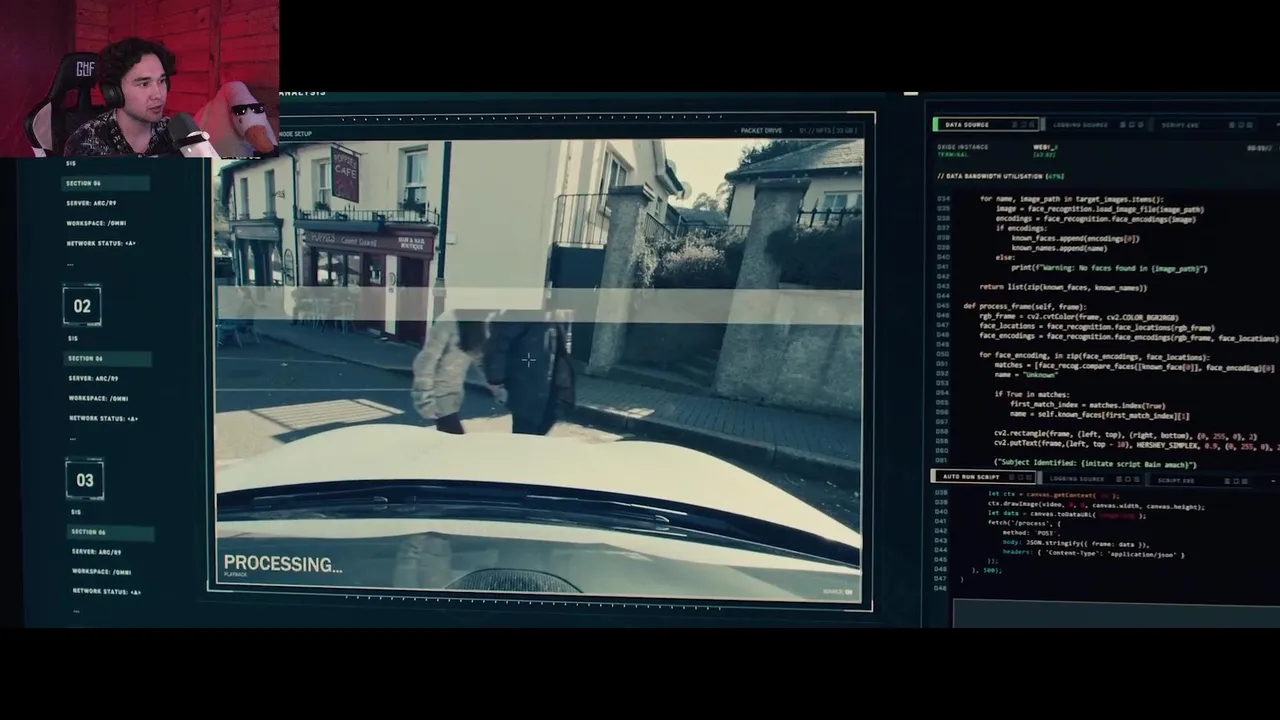This screenshot has width=1280, height=720.
Task: Click the DATA BANDWIDTH UTILISATION heading
Action: (x=1000, y=176)
